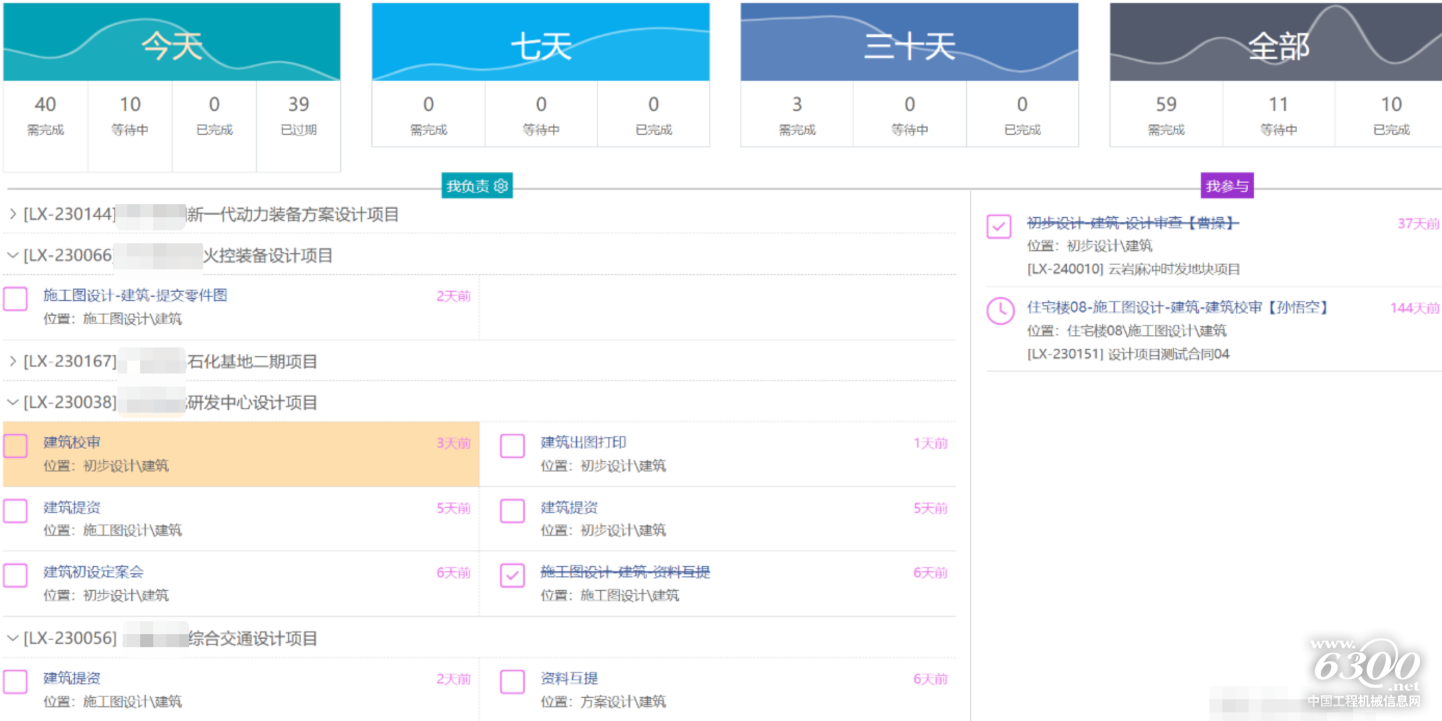The height and width of the screenshot is (721, 1442).
Task: Collapse project LX-230038 研发中心设计项目
Action: coord(14,401)
